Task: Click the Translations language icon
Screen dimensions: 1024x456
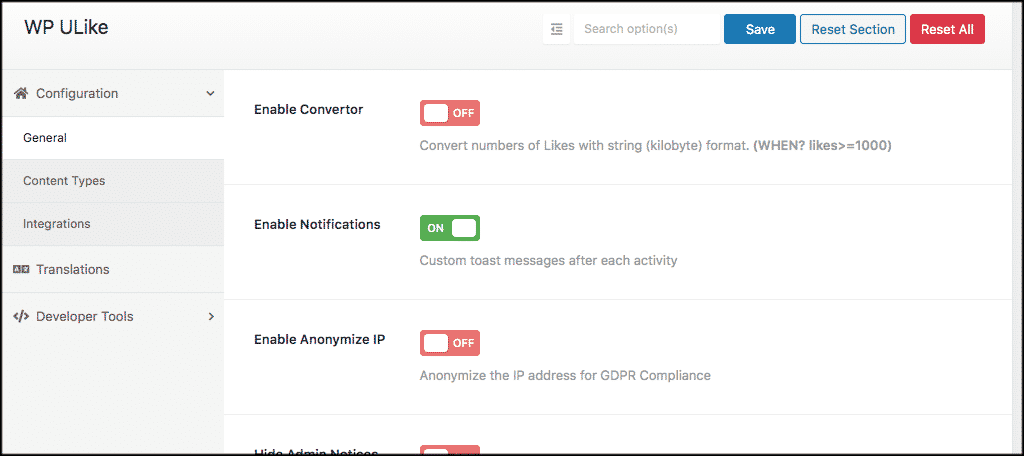Action: (21, 269)
